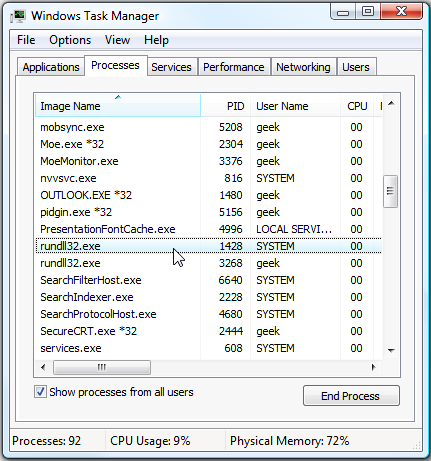Sort by PID column header
The width and height of the screenshot is (431, 461).
click(x=225, y=106)
